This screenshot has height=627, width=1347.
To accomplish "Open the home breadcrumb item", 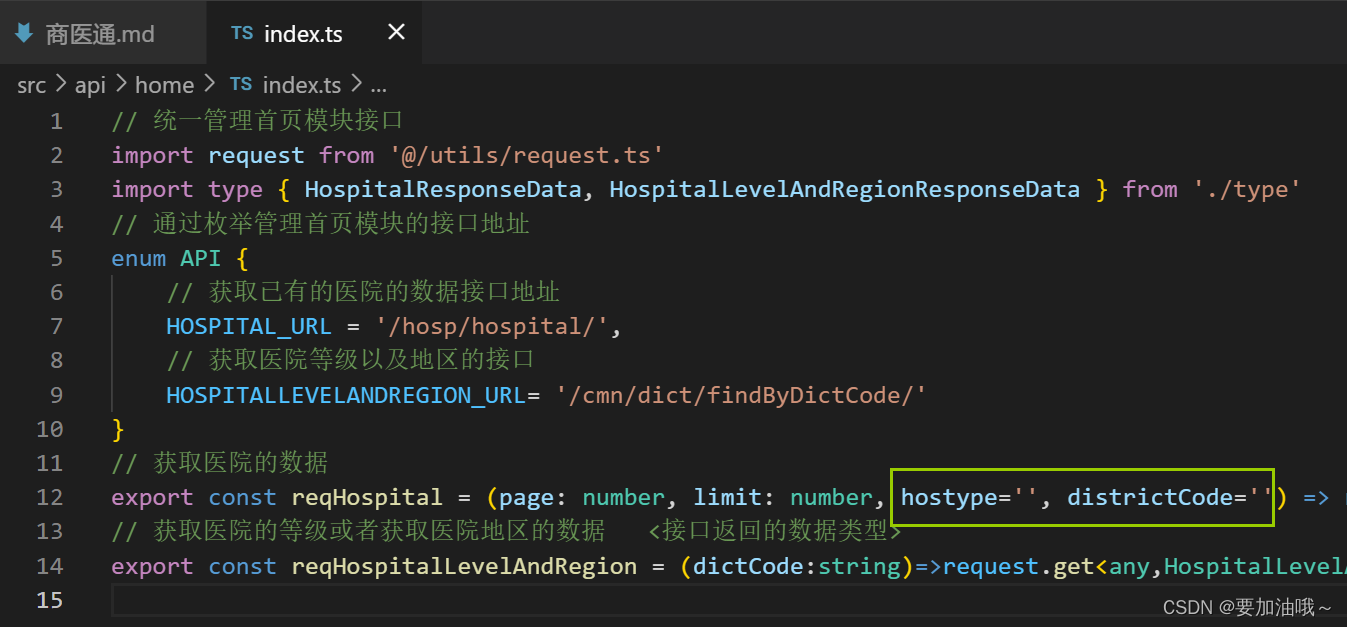I will point(164,84).
